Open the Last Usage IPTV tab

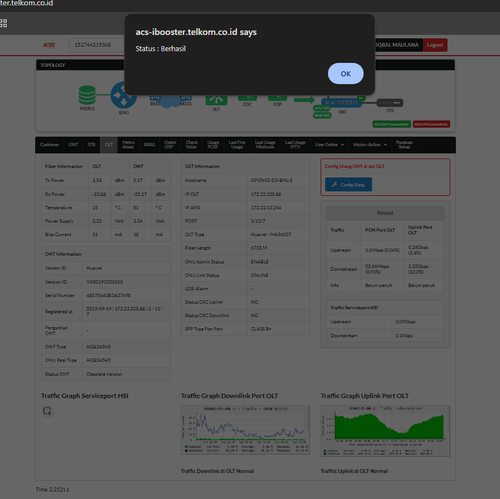pyautogui.click(x=295, y=145)
